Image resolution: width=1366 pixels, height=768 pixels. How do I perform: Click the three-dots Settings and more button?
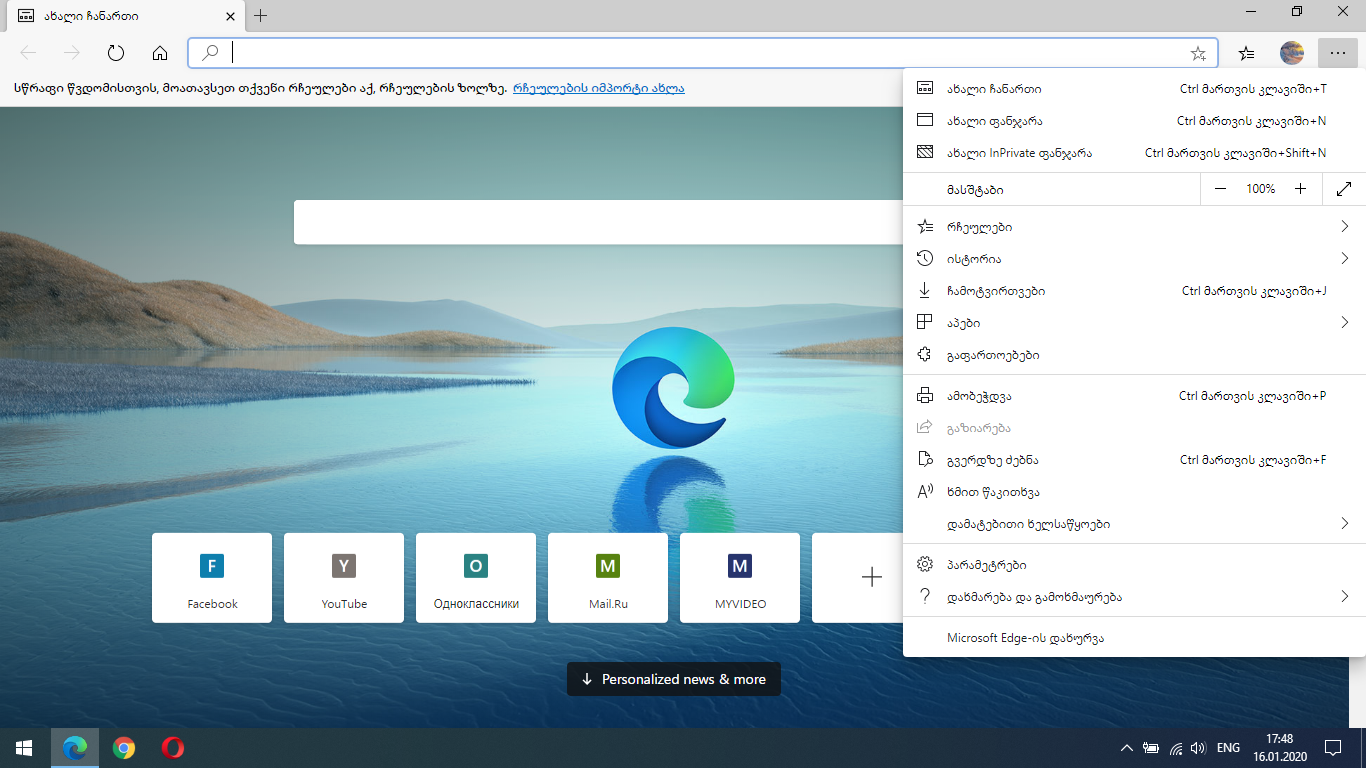tap(1338, 53)
